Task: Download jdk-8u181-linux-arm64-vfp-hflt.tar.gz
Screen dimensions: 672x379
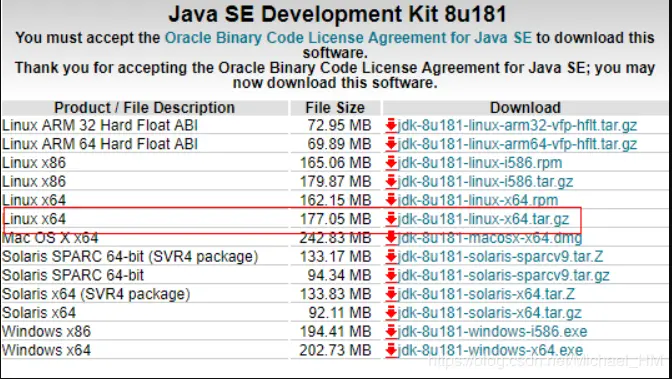Action: pyautogui.click(x=517, y=144)
